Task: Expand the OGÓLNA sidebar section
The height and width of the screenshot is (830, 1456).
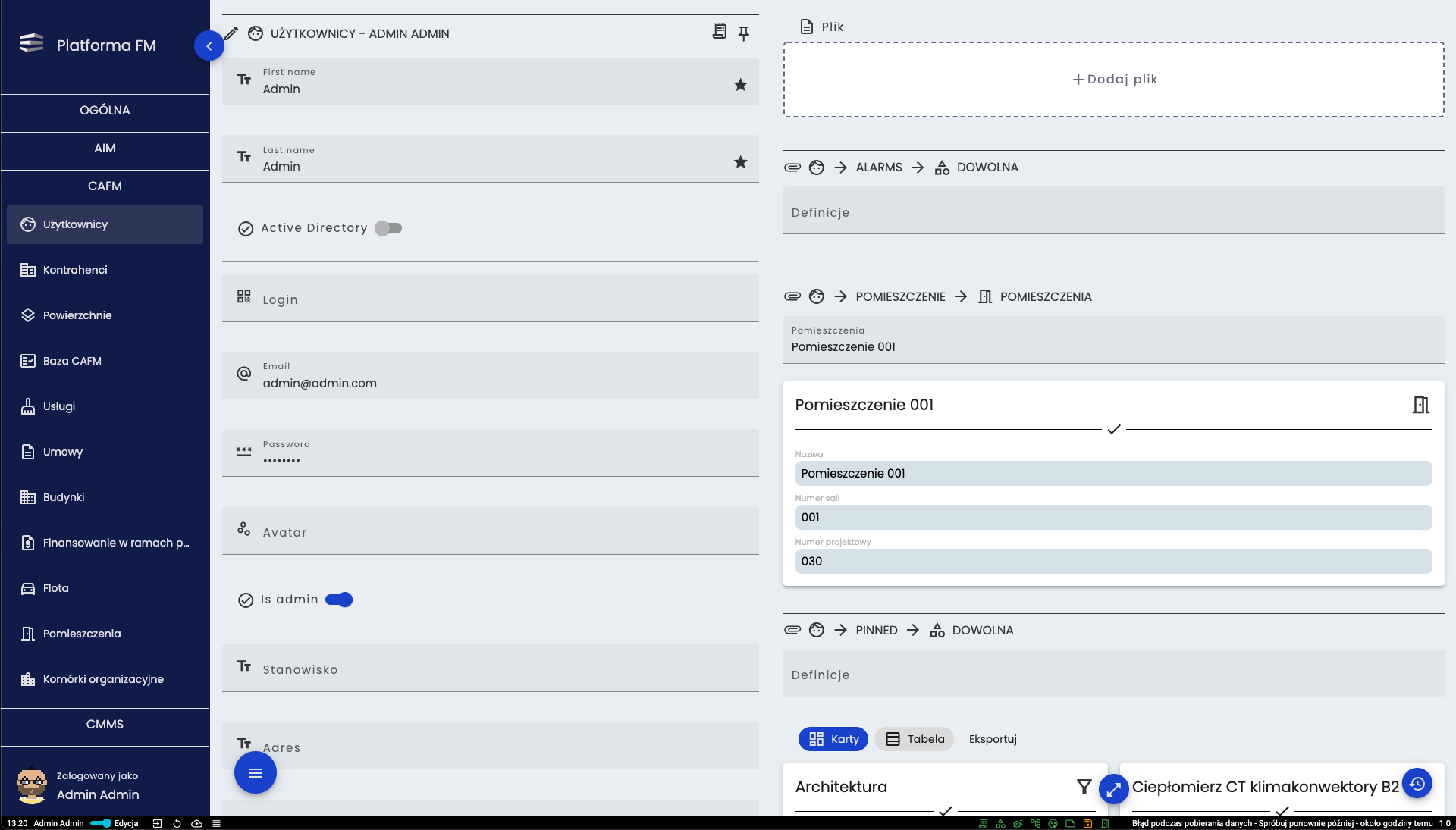Action: click(105, 111)
